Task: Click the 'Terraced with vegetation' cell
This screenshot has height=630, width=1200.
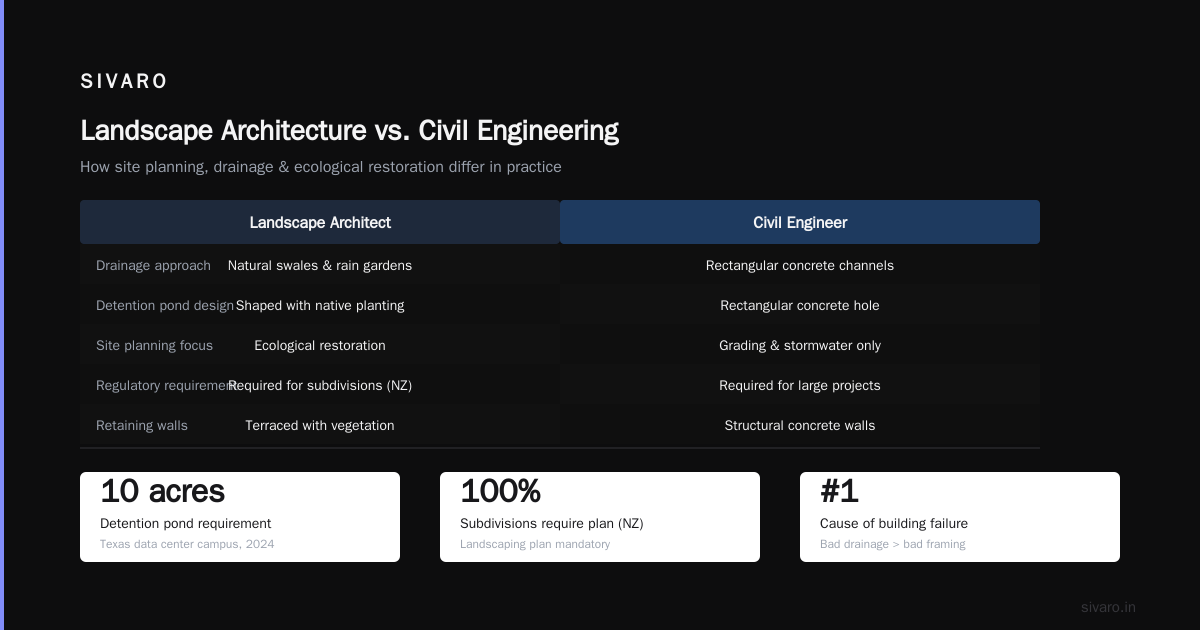Action: pyautogui.click(x=320, y=426)
